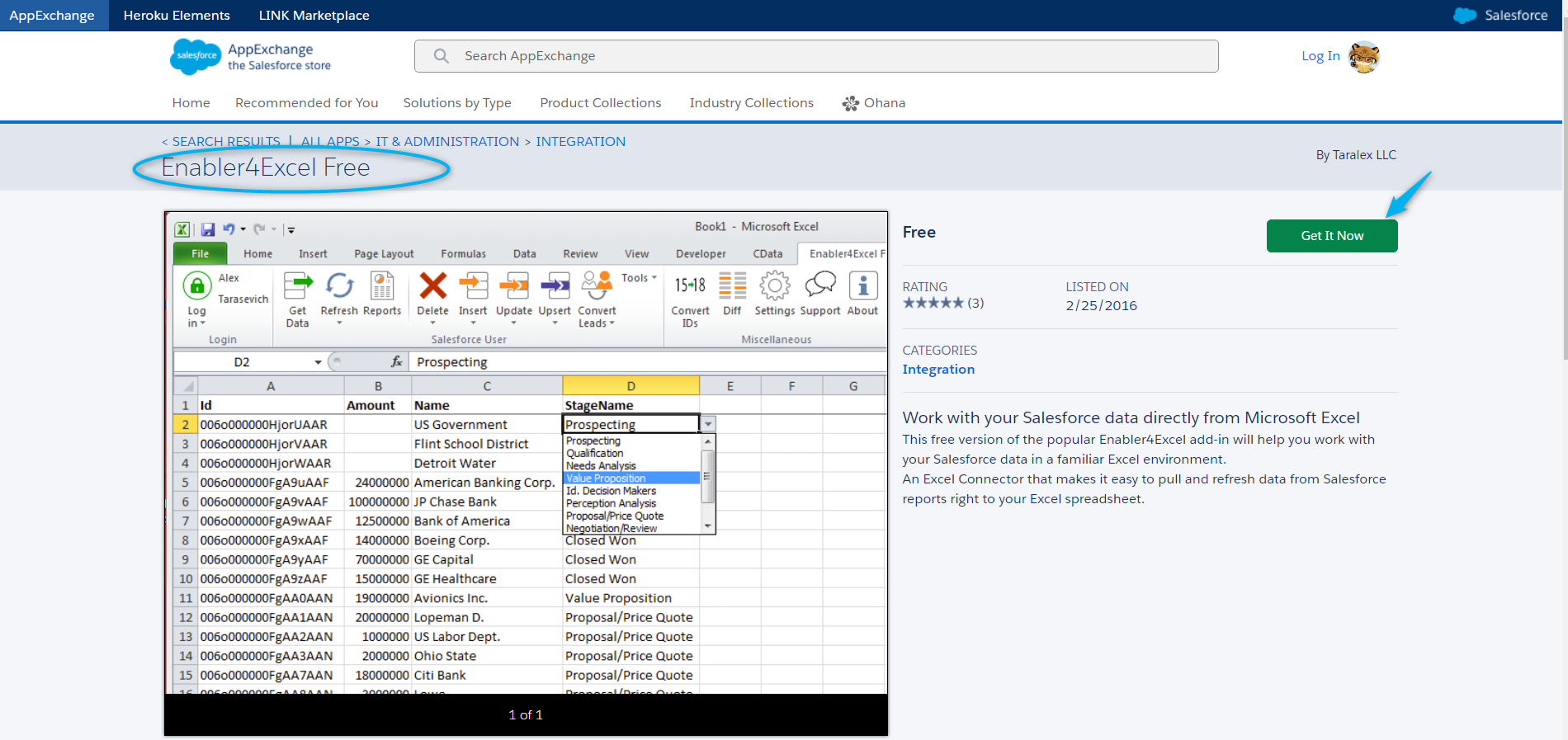Click the row 5 header in the spreadsheet
This screenshot has width=1568, height=740.
[185, 483]
